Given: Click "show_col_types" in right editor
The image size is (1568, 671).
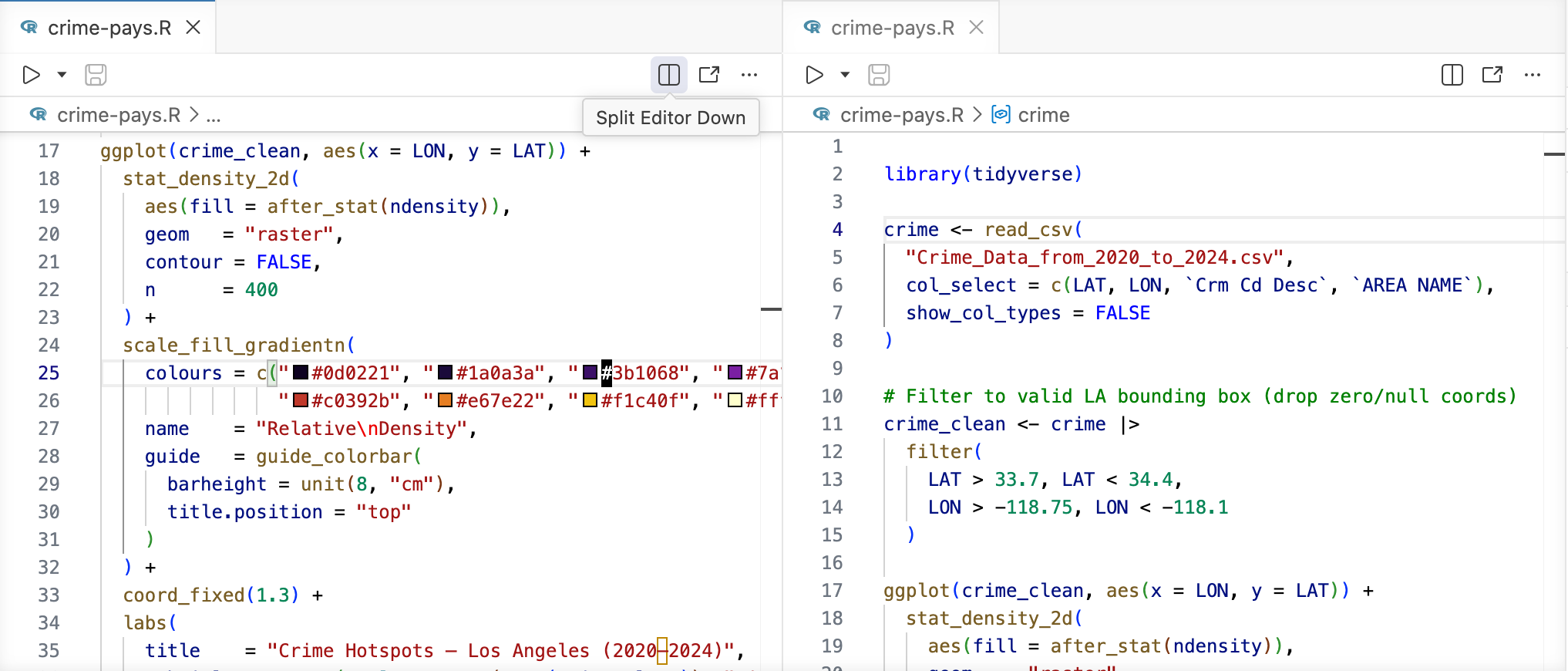Looking at the screenshot, I should coord(984,313).
